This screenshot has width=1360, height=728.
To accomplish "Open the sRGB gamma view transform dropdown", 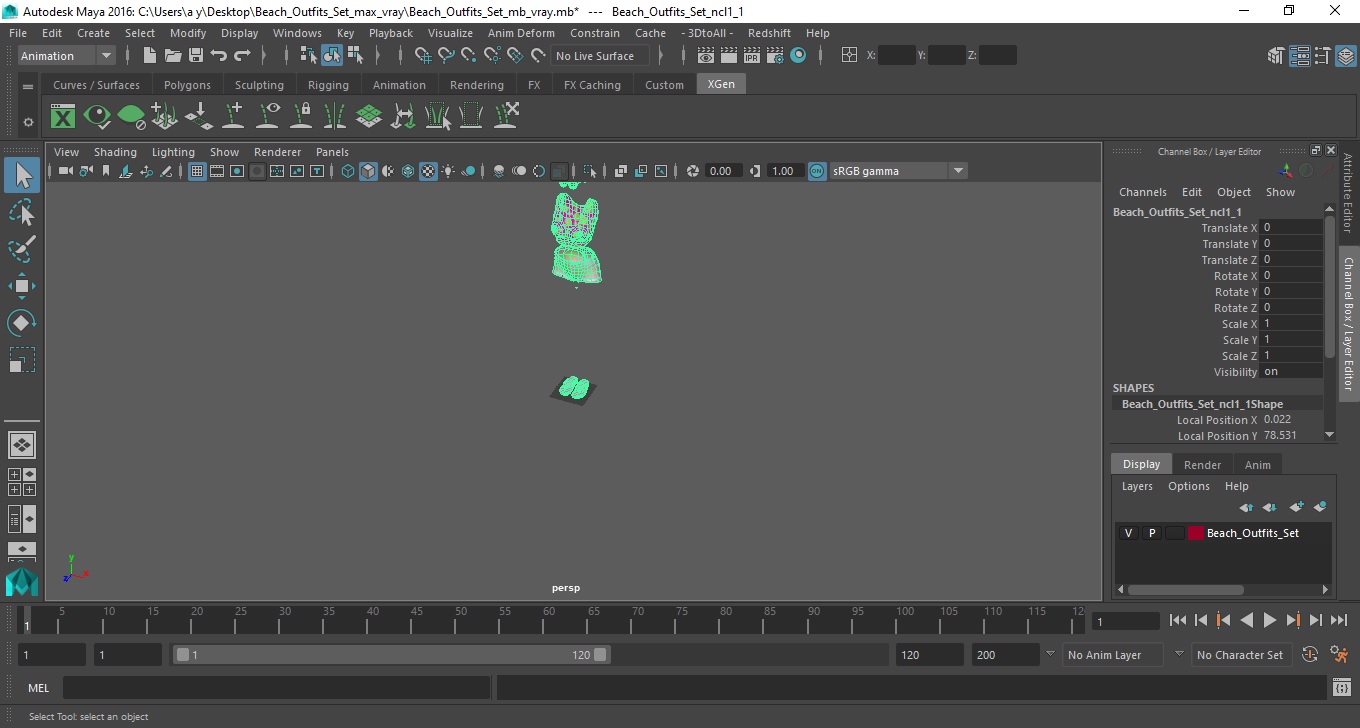I will pos(898,171).
